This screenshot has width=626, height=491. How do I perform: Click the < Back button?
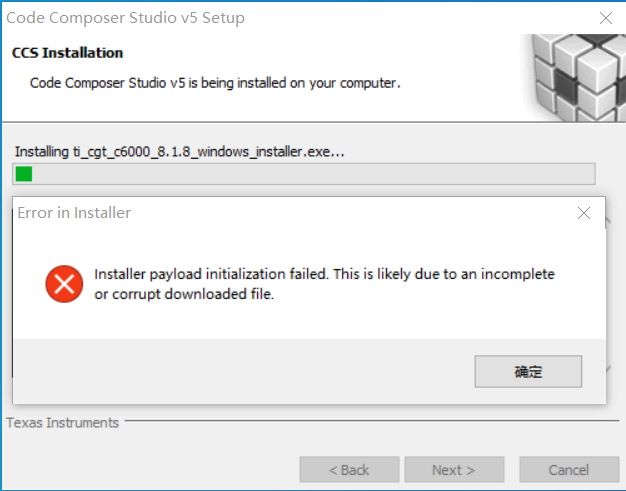tap(349, 469)
